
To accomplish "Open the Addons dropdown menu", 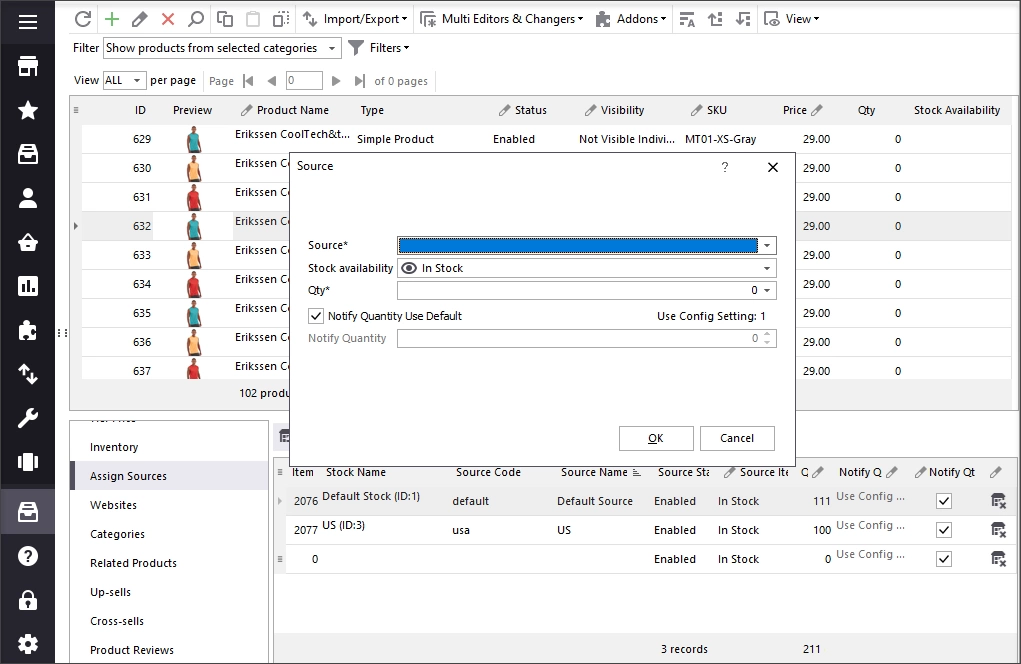I will pyautogui.click(x=631, y=19).
